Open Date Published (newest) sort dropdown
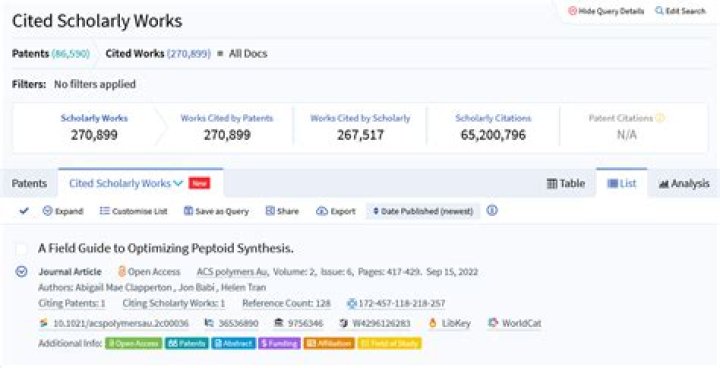Image resolution: width=720 pixels, height=368 pixels. (423, 211)
